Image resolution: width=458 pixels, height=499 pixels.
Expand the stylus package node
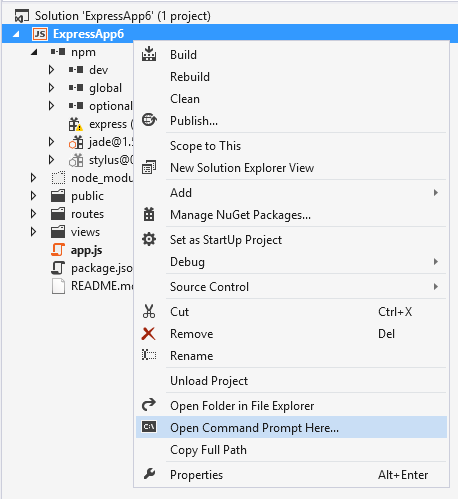(x=51, y=160)
